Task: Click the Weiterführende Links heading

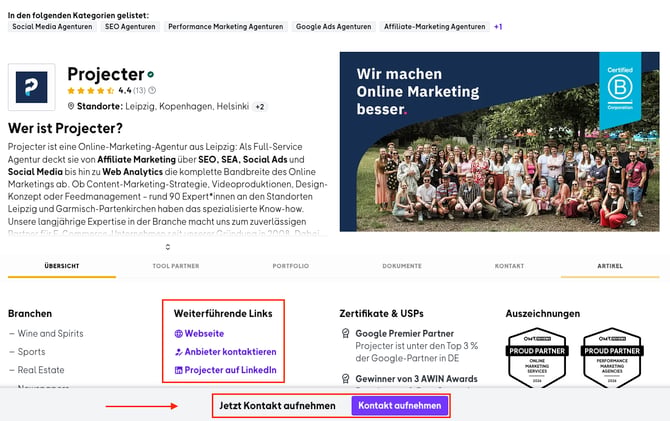Action: (223, 313)
